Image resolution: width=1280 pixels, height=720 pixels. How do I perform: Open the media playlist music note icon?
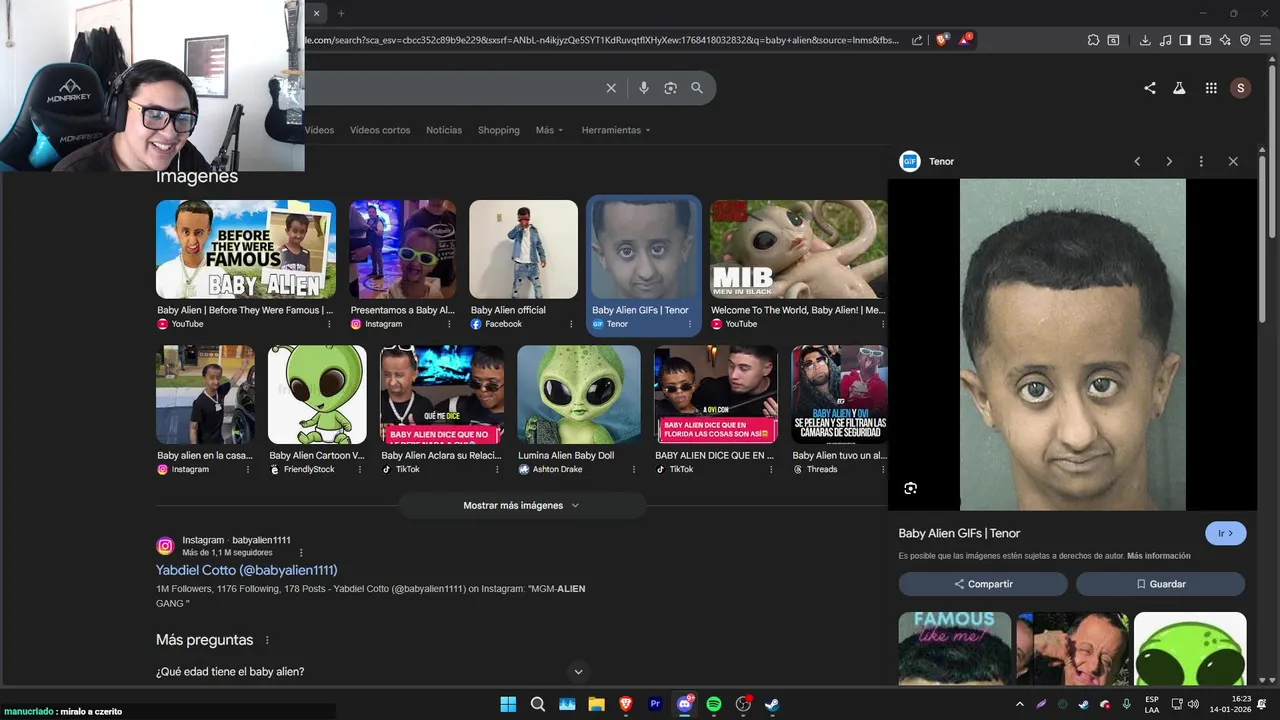tap(1165, 40)
